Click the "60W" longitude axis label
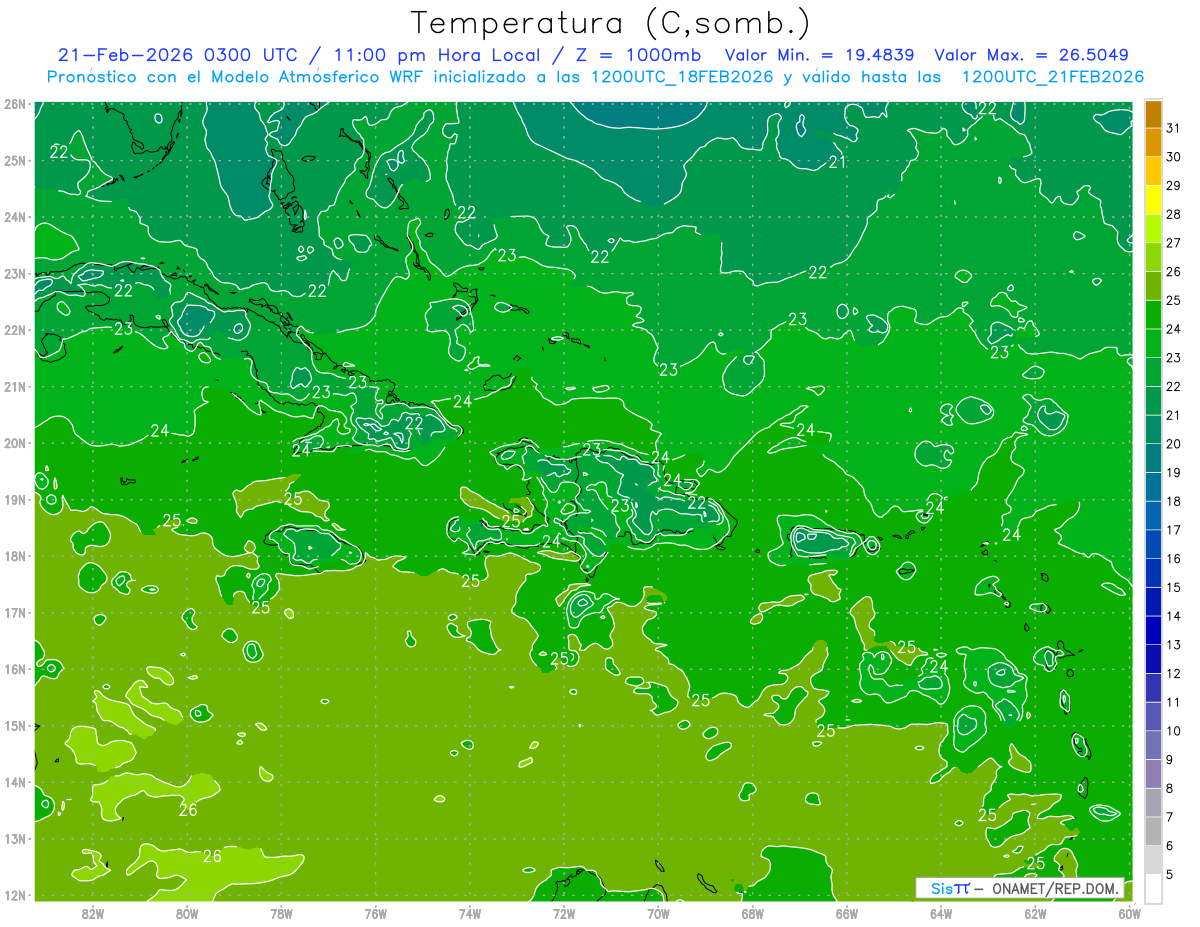The image size is (1200, 927). (1129, 913)
